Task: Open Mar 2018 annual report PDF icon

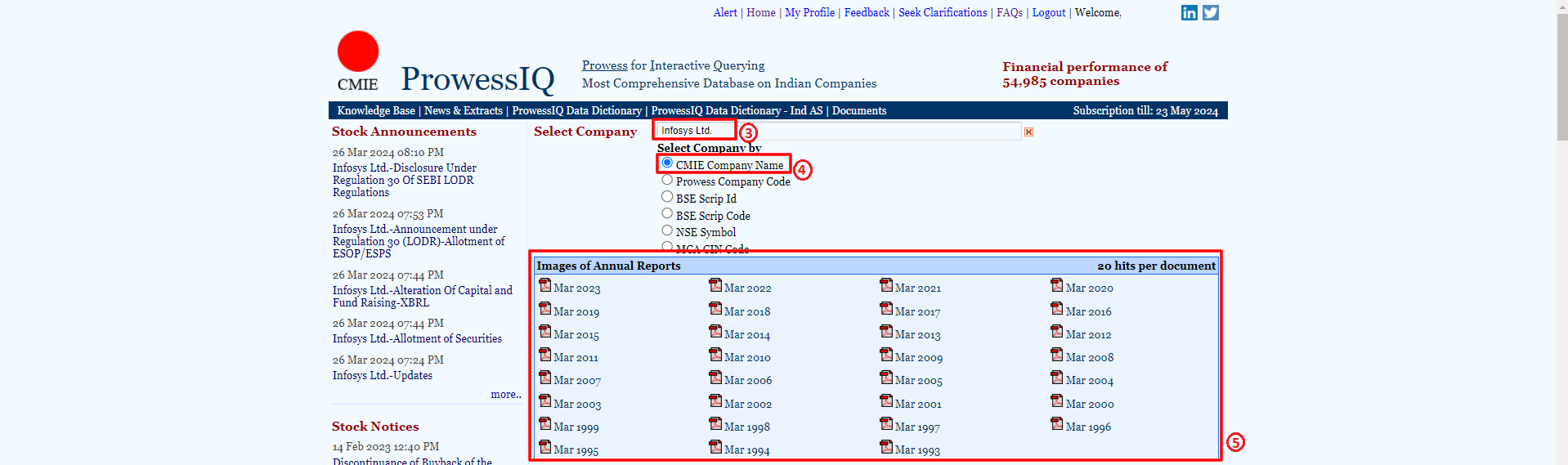Action: coord(715,309)
